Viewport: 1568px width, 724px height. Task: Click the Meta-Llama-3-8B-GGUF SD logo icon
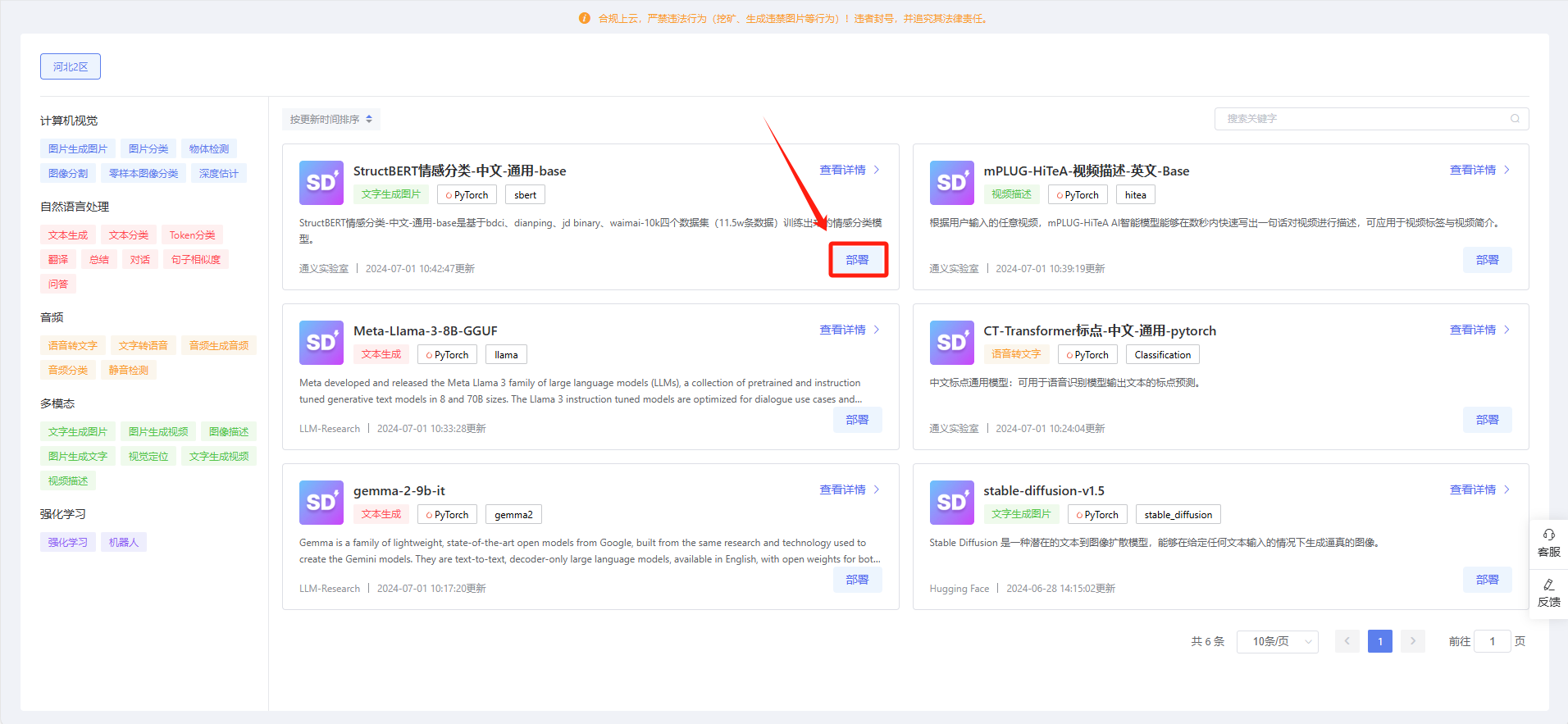[x=321, y=343]
